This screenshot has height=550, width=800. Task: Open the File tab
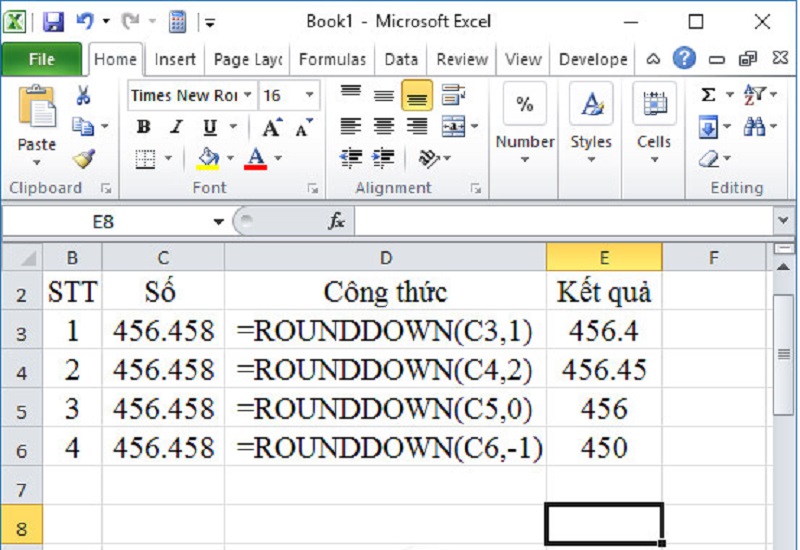pyautogui.click(x=41, y=59)
